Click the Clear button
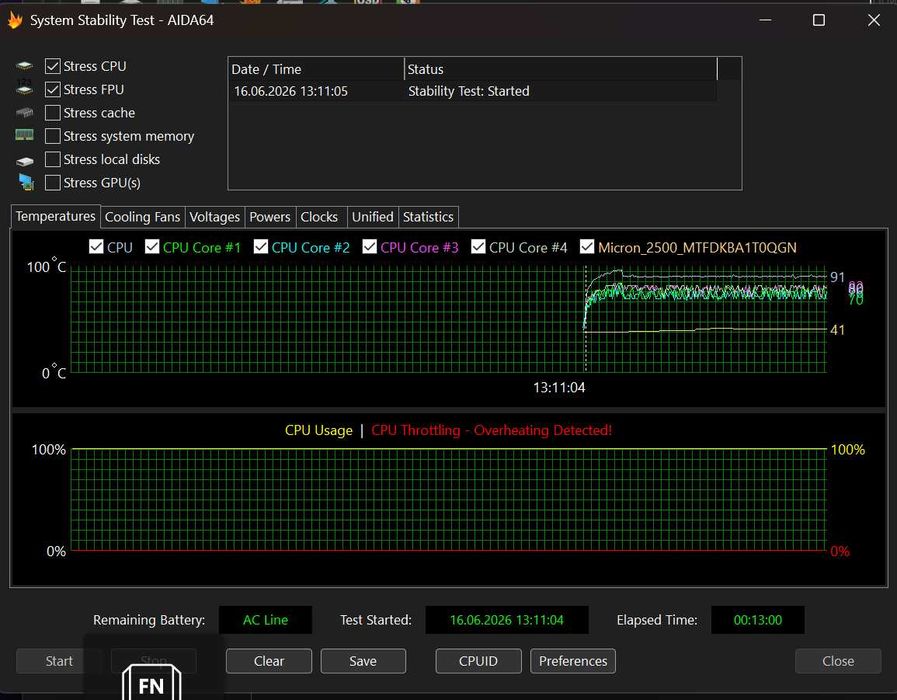 coord(269,661)
